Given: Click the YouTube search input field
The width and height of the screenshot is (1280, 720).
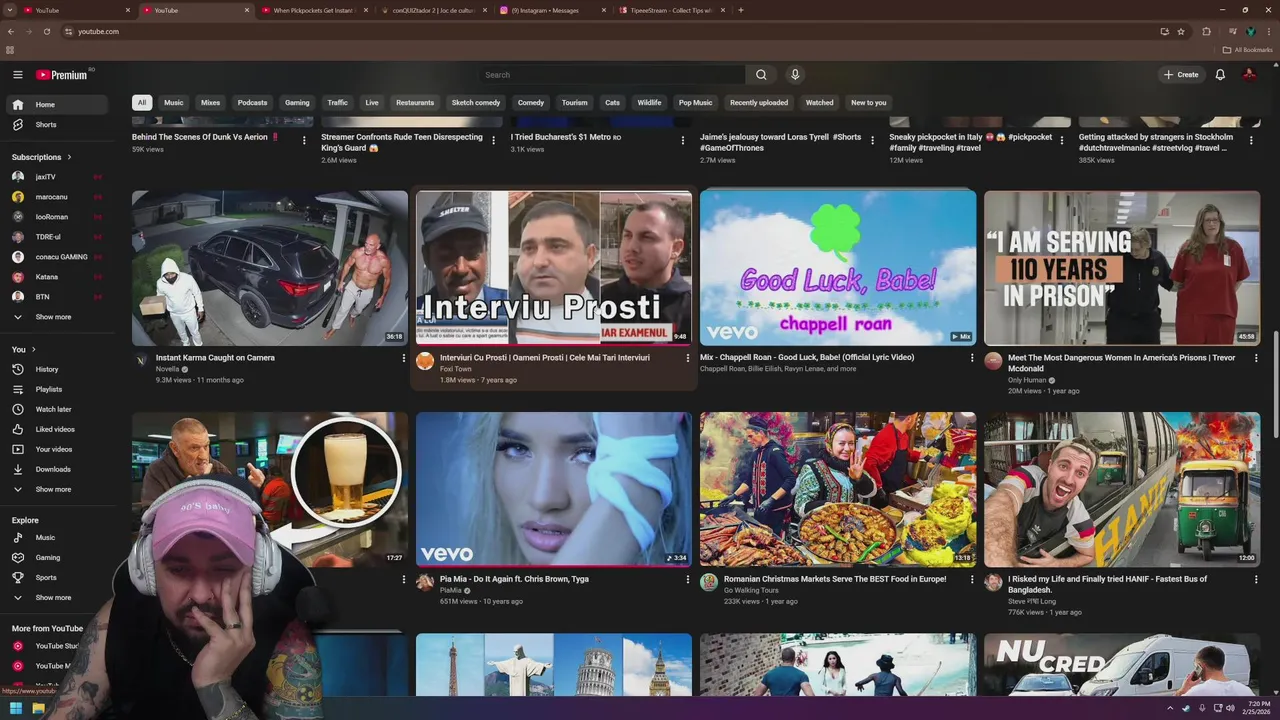Looking at the screenshot, I should point(612,75).
